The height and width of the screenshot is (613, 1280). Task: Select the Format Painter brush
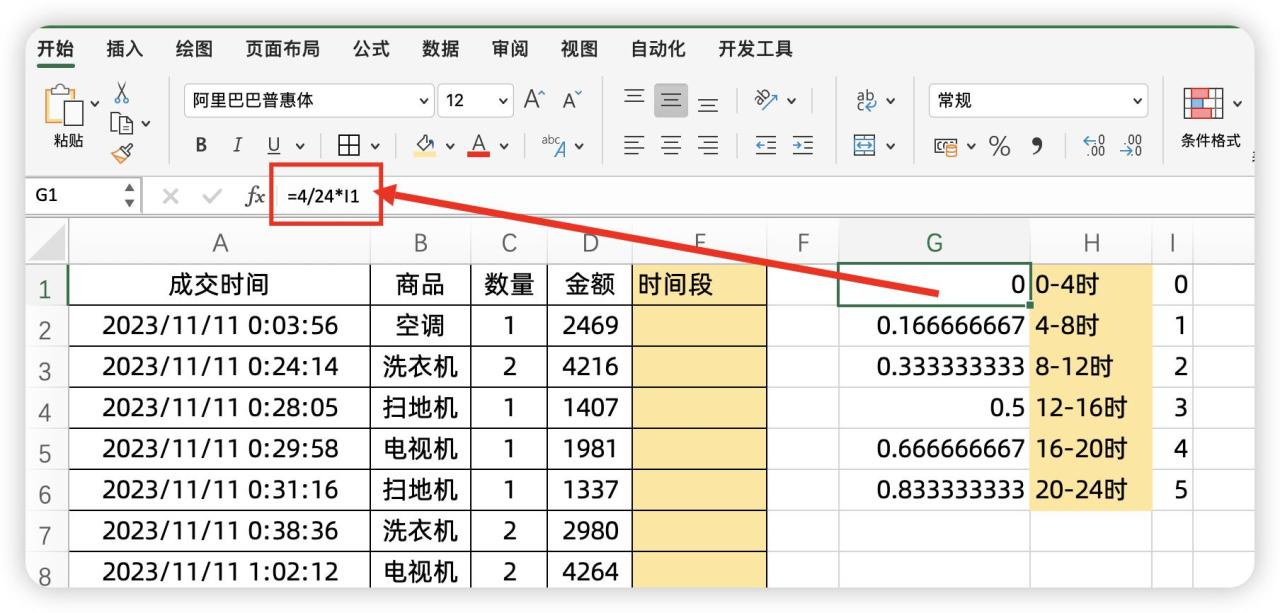click(x=122, y=153)
